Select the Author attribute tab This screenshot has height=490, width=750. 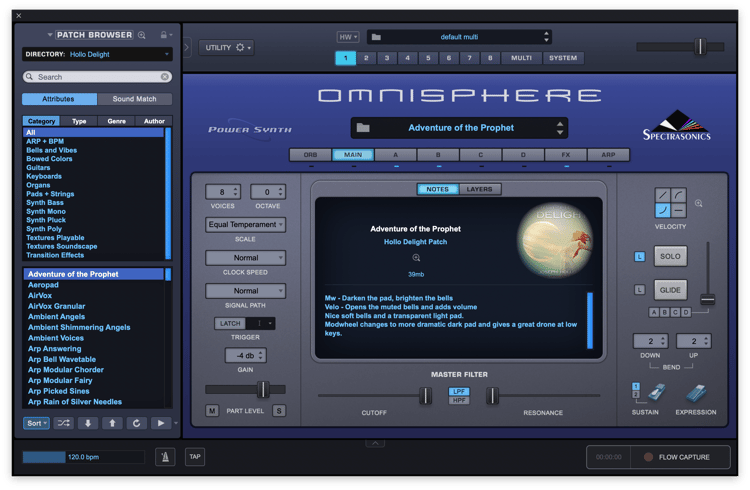click(154, 121)
